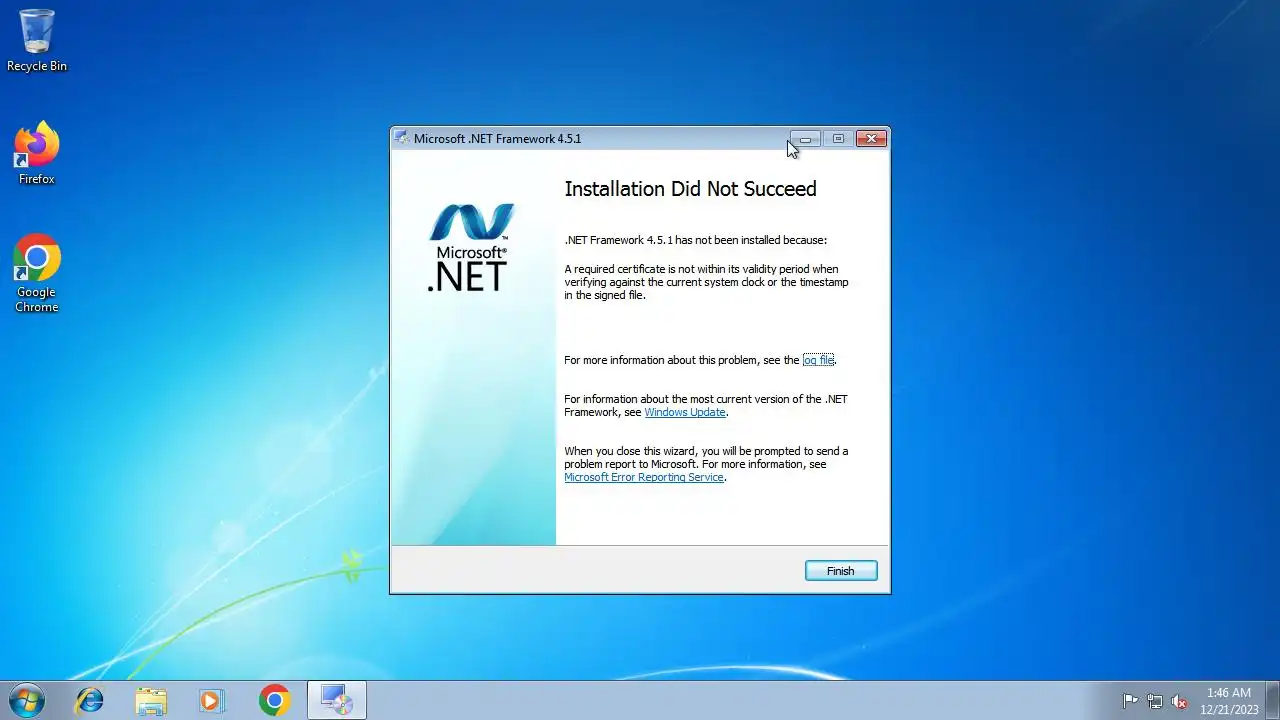This screenshot has height=720, width=1280.
Task: Select the .NET installer taskbar button
Action: [x=337, y=700]
